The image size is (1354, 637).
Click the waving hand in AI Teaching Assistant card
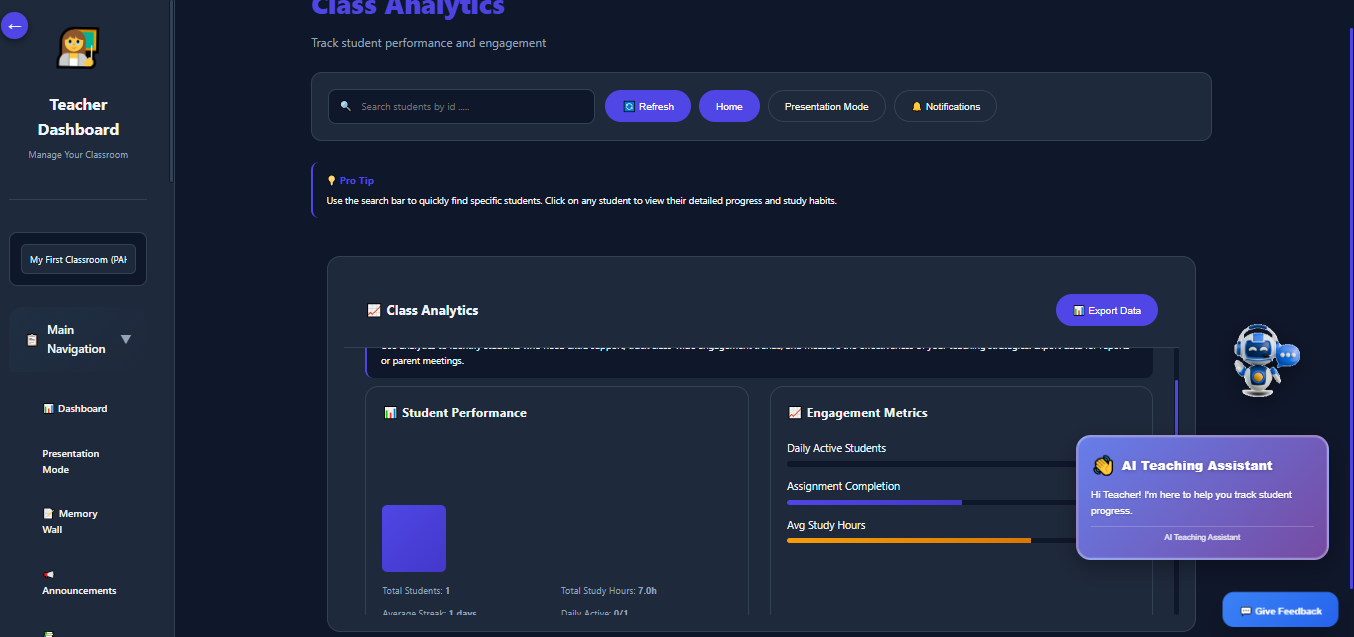[1102, 464]
